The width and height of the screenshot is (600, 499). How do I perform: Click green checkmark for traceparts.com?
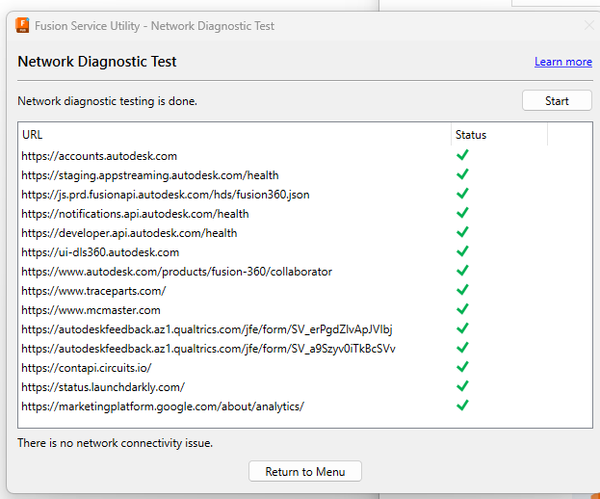(462, 290)
